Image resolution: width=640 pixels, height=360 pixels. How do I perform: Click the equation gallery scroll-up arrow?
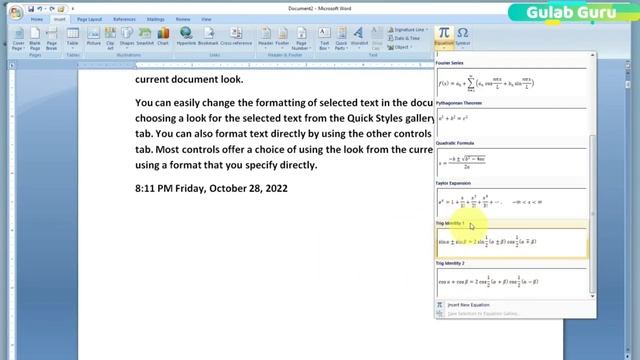click(592, 55)
